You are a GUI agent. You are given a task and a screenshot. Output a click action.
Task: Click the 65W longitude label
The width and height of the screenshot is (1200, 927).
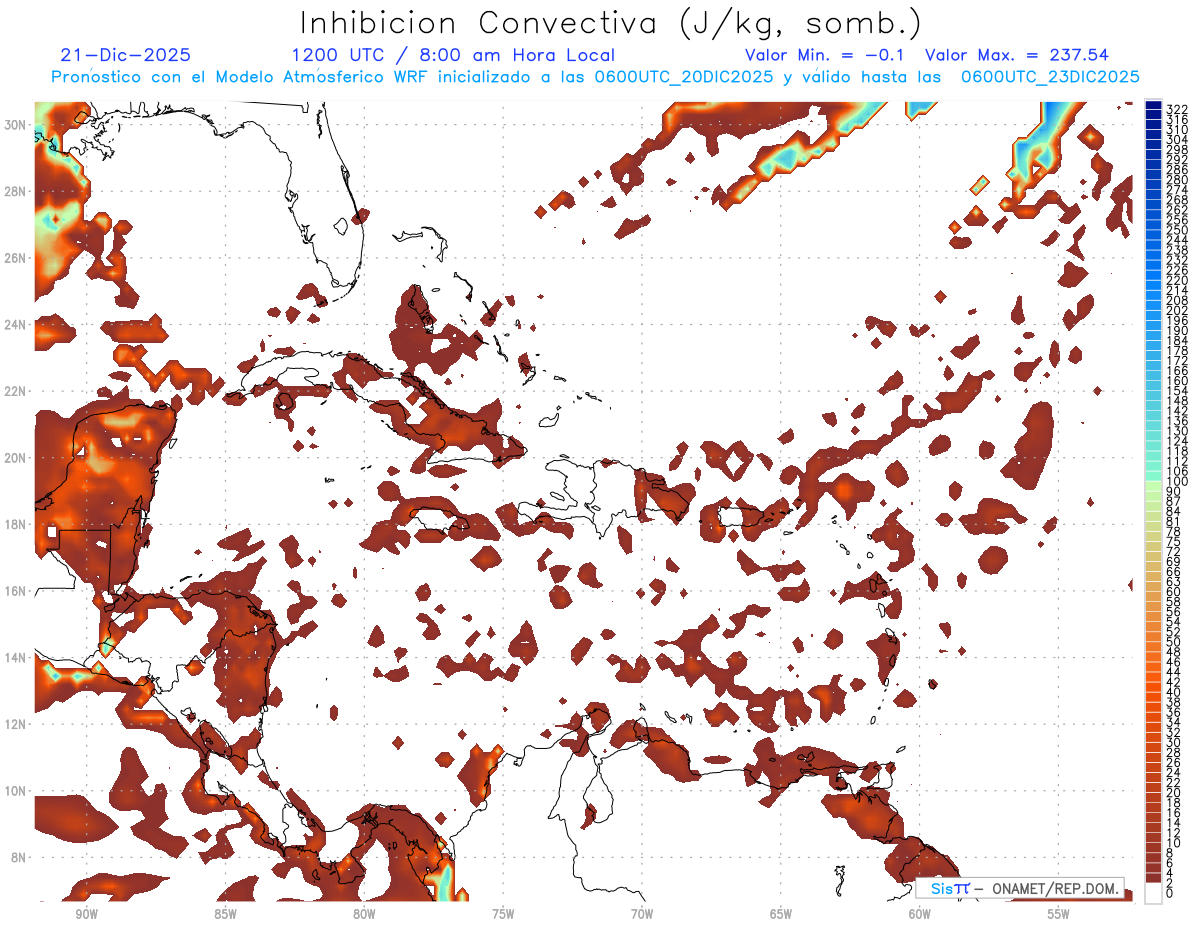(781, 914)
